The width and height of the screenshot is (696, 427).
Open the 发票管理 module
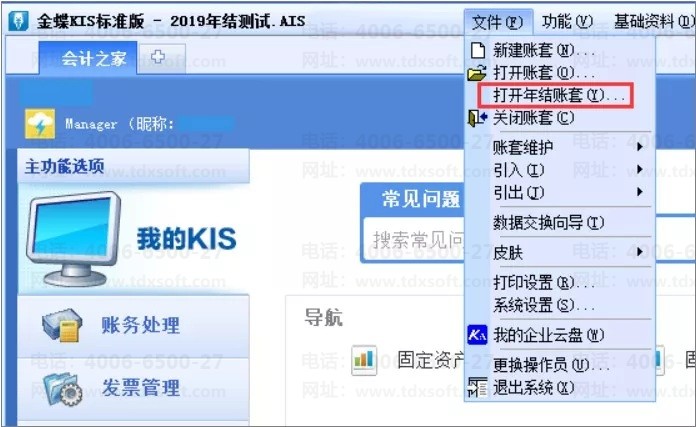pyautogui.click(x=141, y=388)
